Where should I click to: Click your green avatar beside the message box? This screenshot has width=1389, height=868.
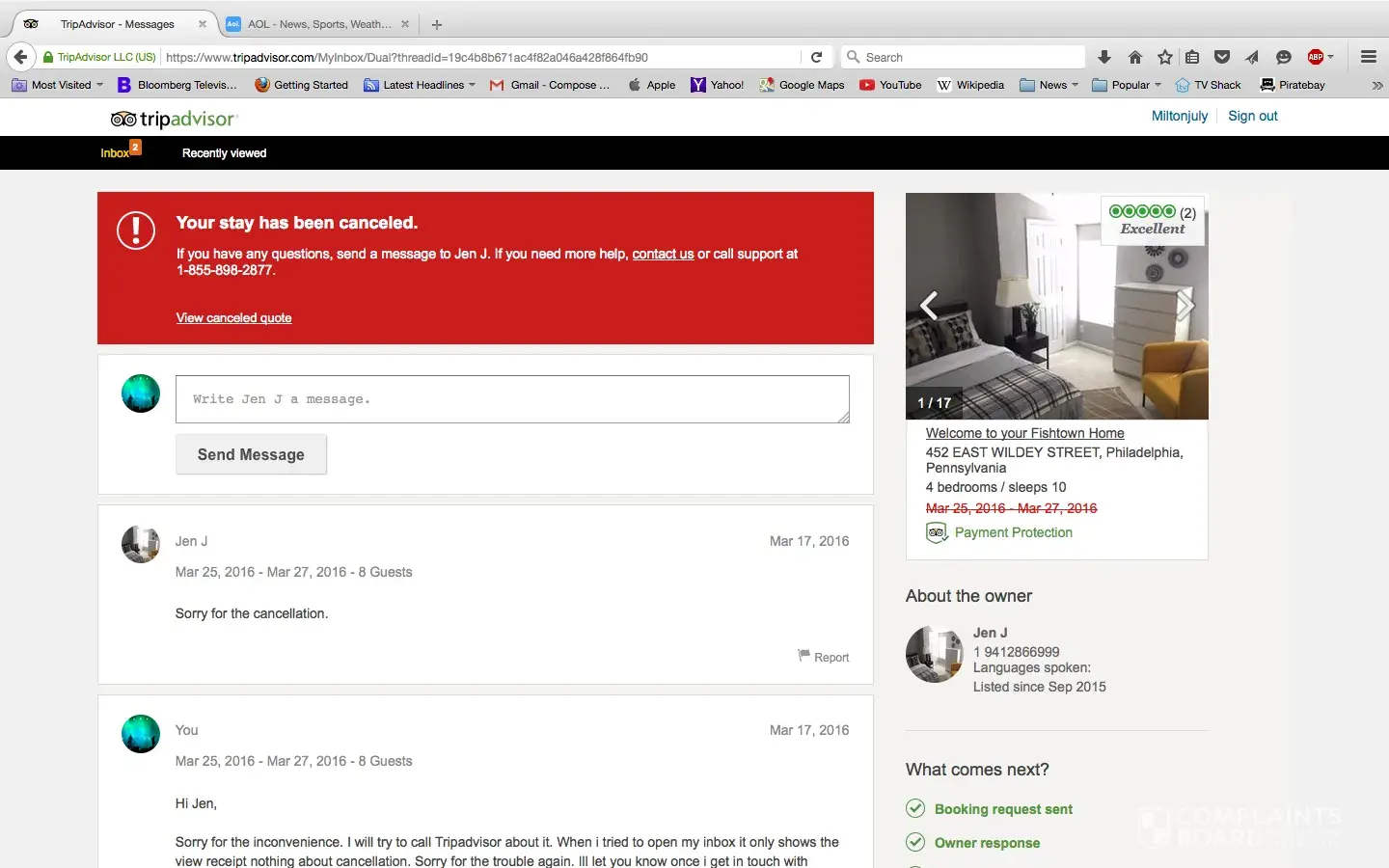point(141,393)
